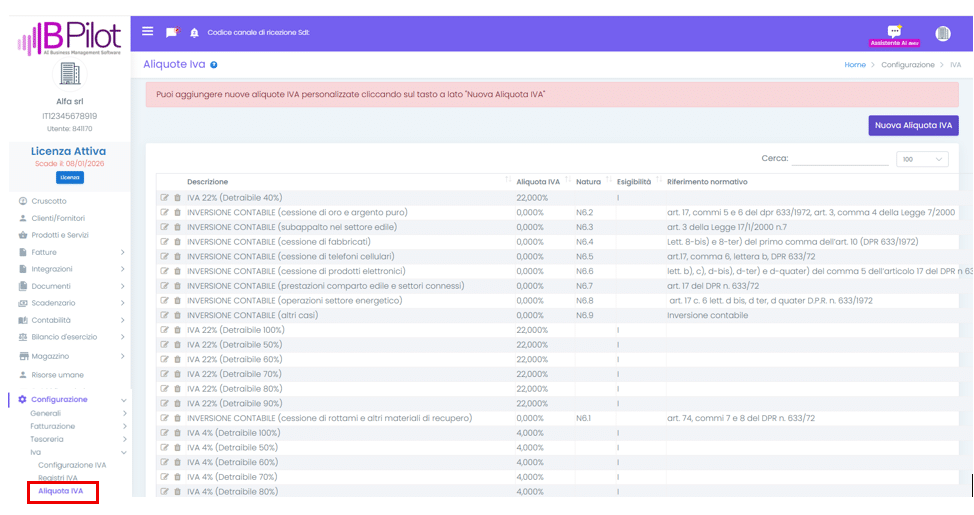
Task: Click the company building logo in sidebar
Action: pyautogui.click(x=70, y=74)
